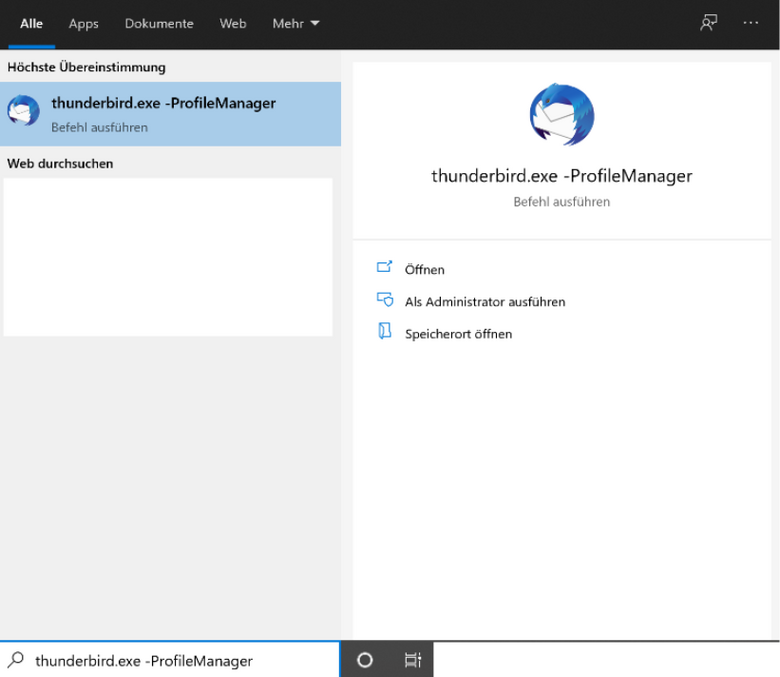The image size is (780, 677).
Task: Click the feedback person icon
Action: click(708, 23)
